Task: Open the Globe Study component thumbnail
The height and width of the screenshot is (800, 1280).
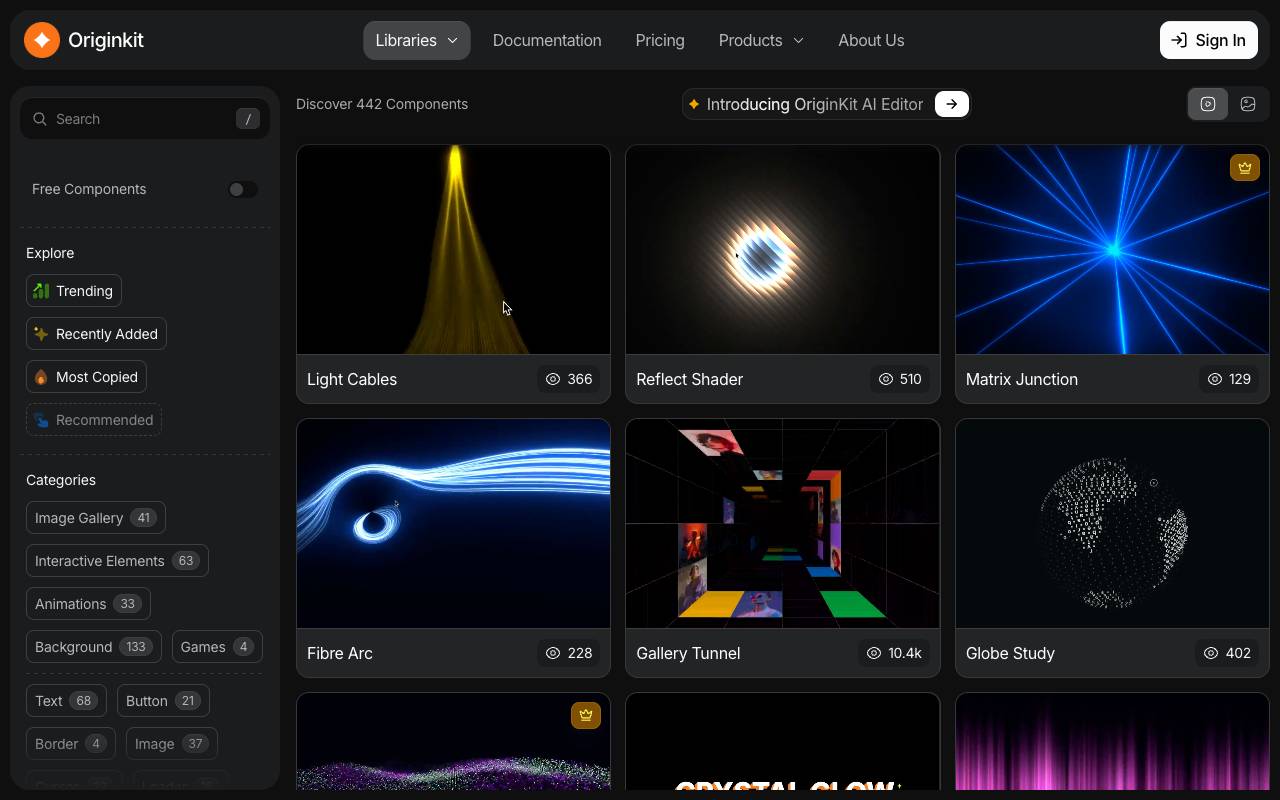Action: pos(1112,524)
